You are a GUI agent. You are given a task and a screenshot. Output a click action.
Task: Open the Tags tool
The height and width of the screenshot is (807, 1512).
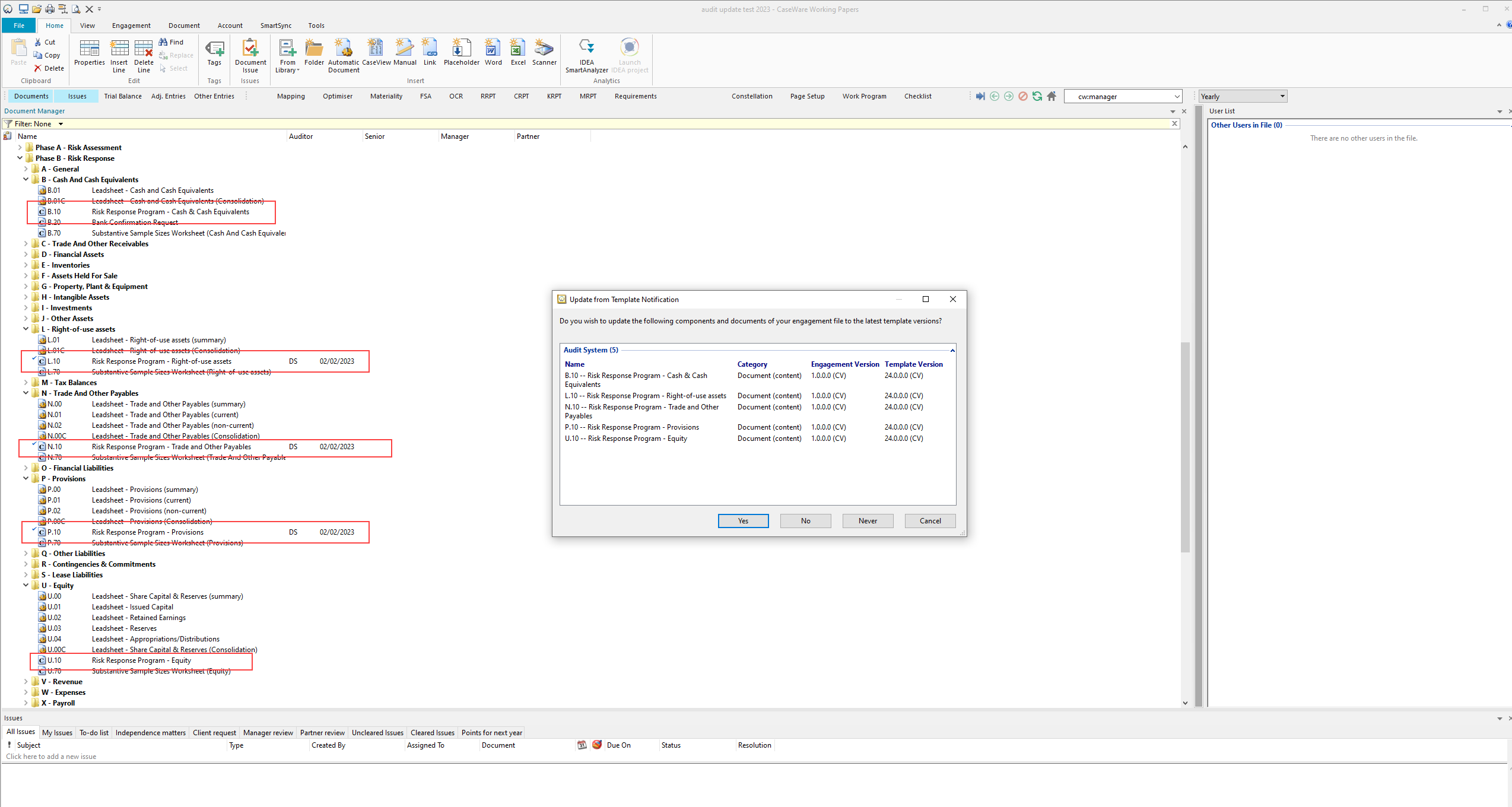(214, 52)
